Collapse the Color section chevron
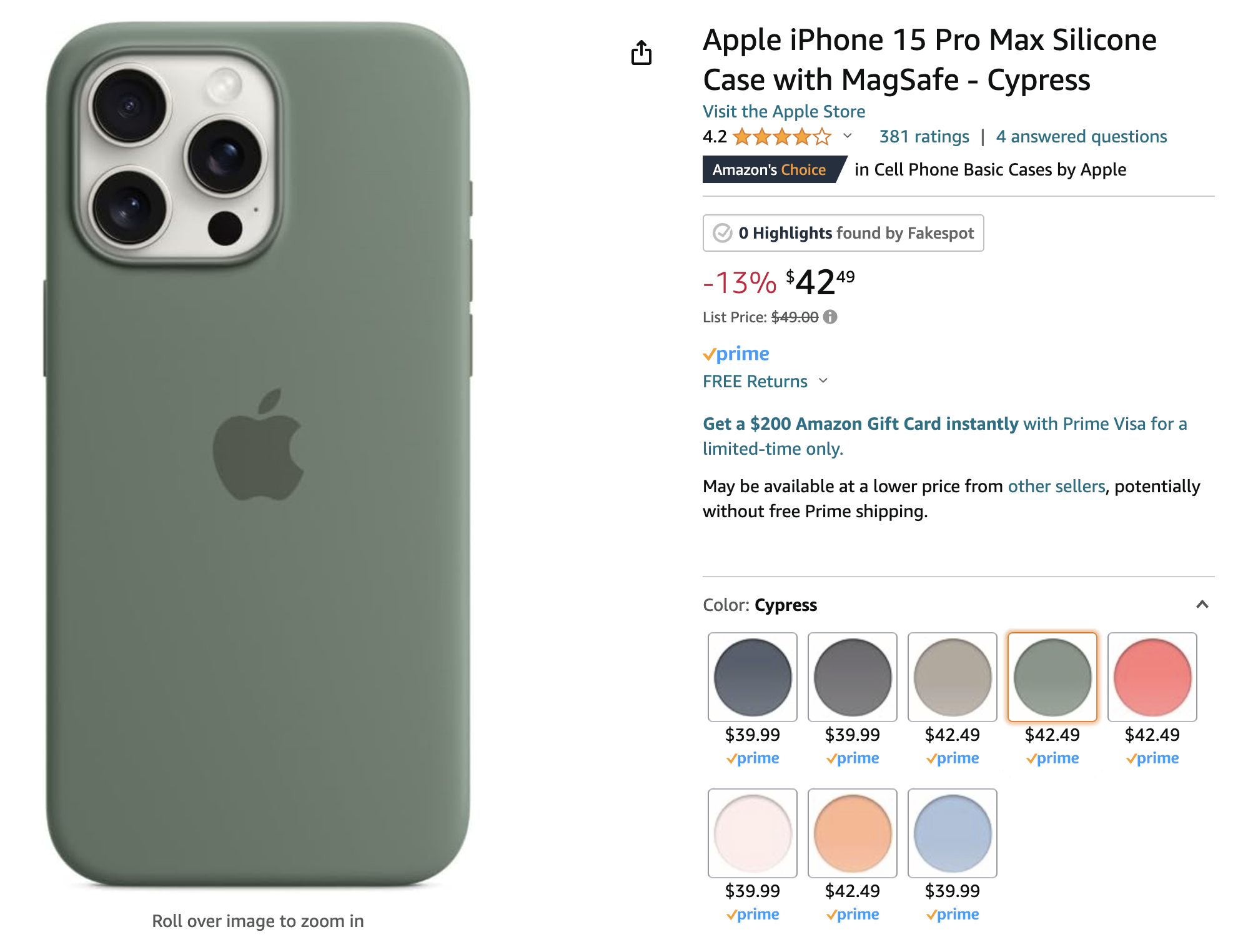1238x952 pixels. (1202, 605)
